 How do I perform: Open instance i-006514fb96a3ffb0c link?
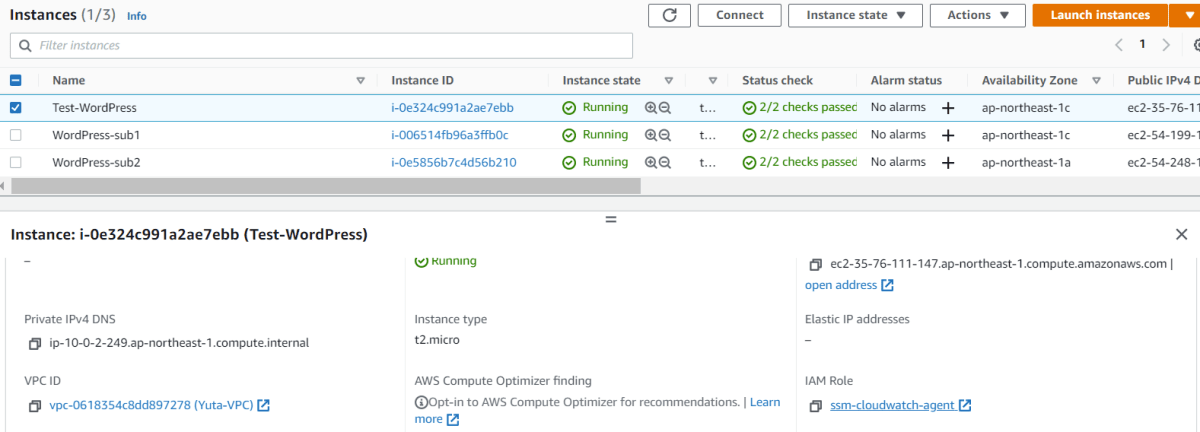point(450,135)
